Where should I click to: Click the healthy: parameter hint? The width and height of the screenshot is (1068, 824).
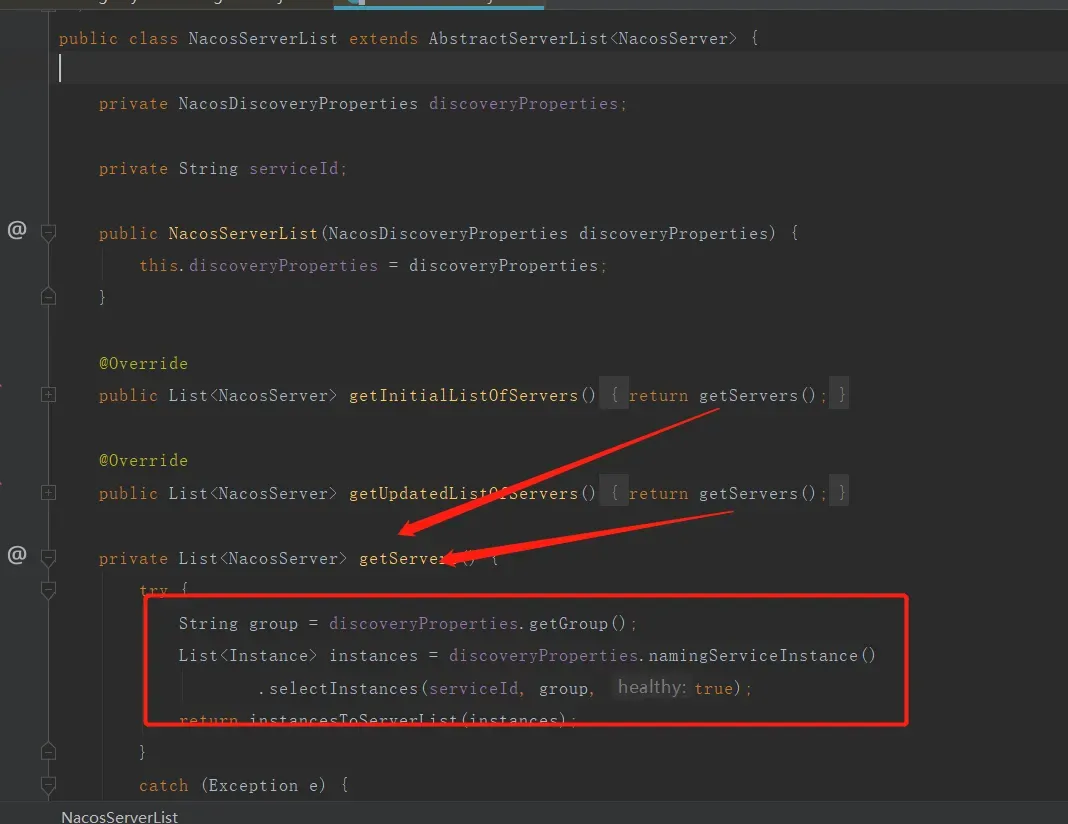[x=652, y=687]
